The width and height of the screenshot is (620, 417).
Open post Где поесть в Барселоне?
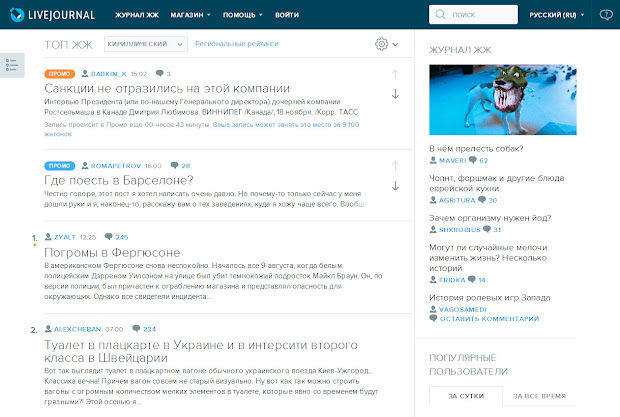[x=119, y=180]
